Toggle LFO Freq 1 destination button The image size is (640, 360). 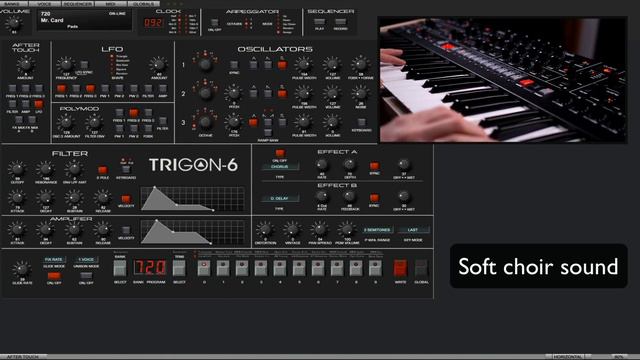[x=62, y=88]
